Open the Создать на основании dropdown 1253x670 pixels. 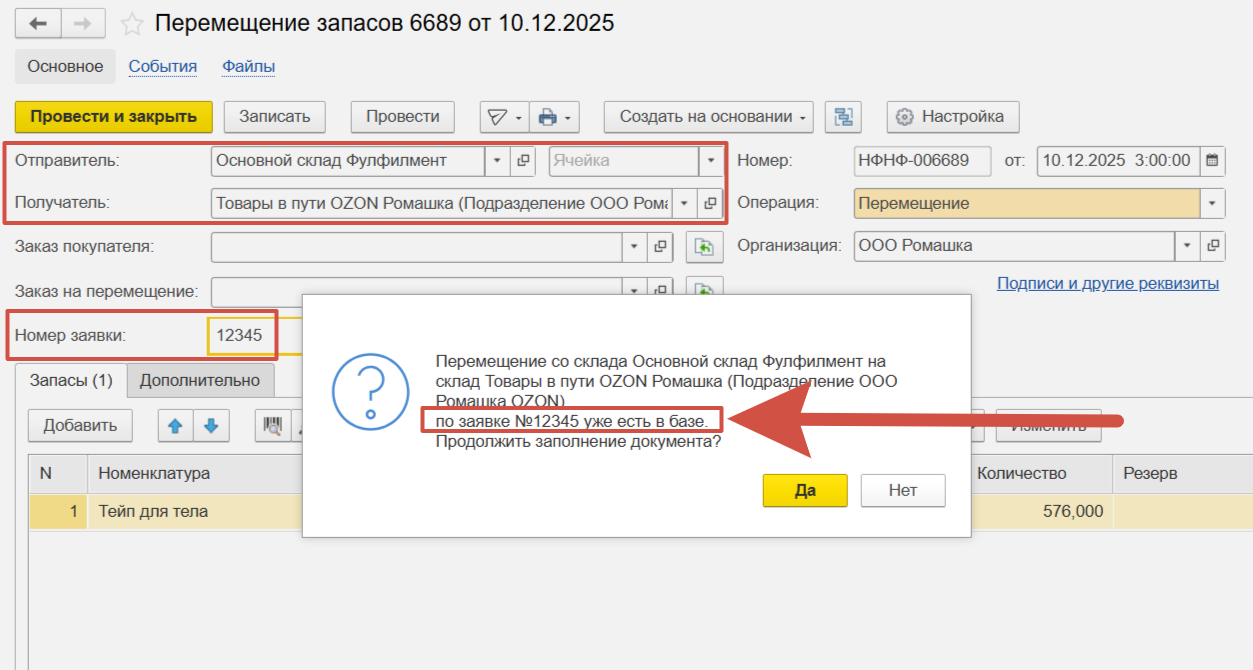coord(708,117)
